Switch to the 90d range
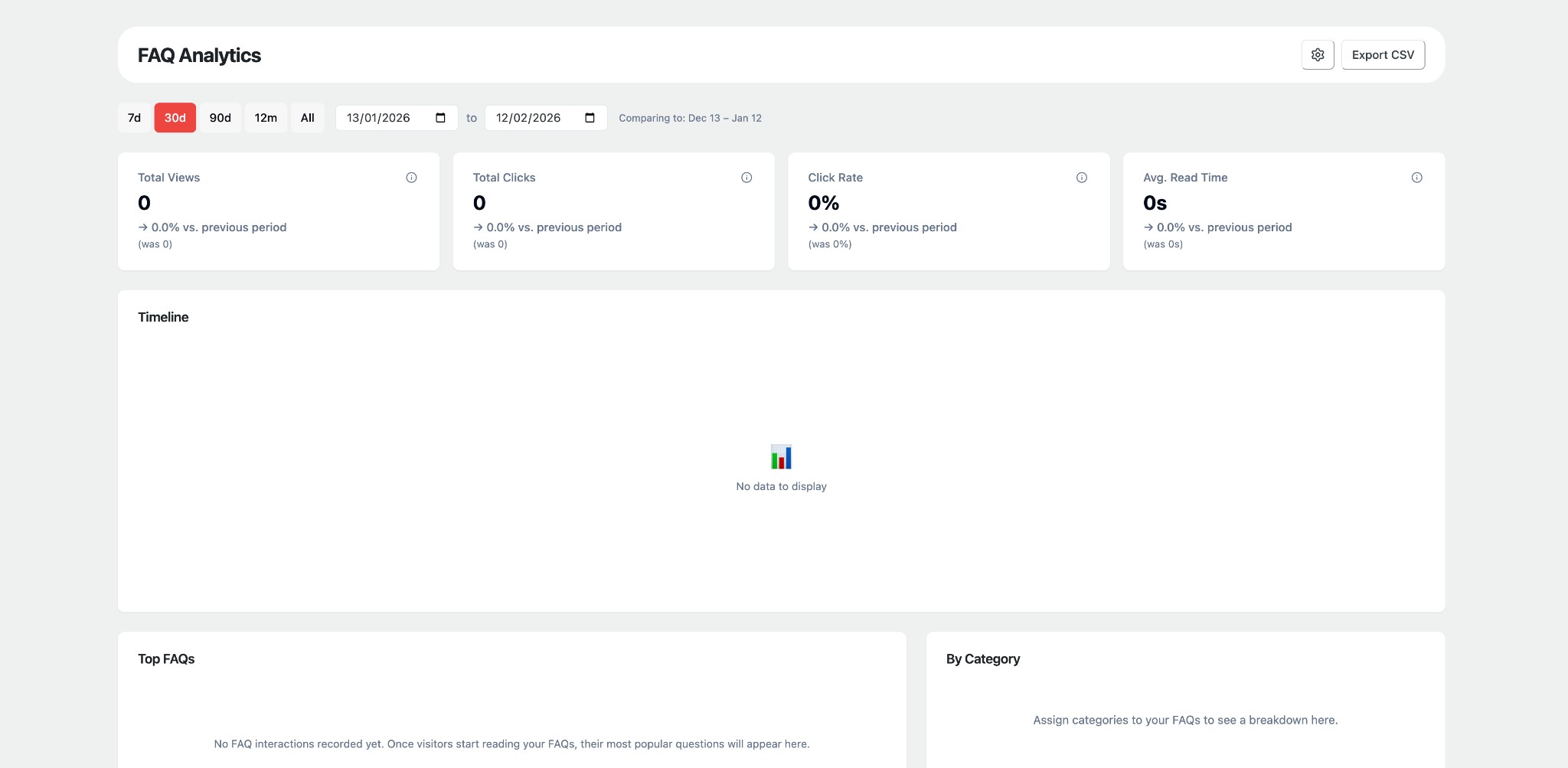The height and width of the screenshot is (768, 1568). (220, 118)
